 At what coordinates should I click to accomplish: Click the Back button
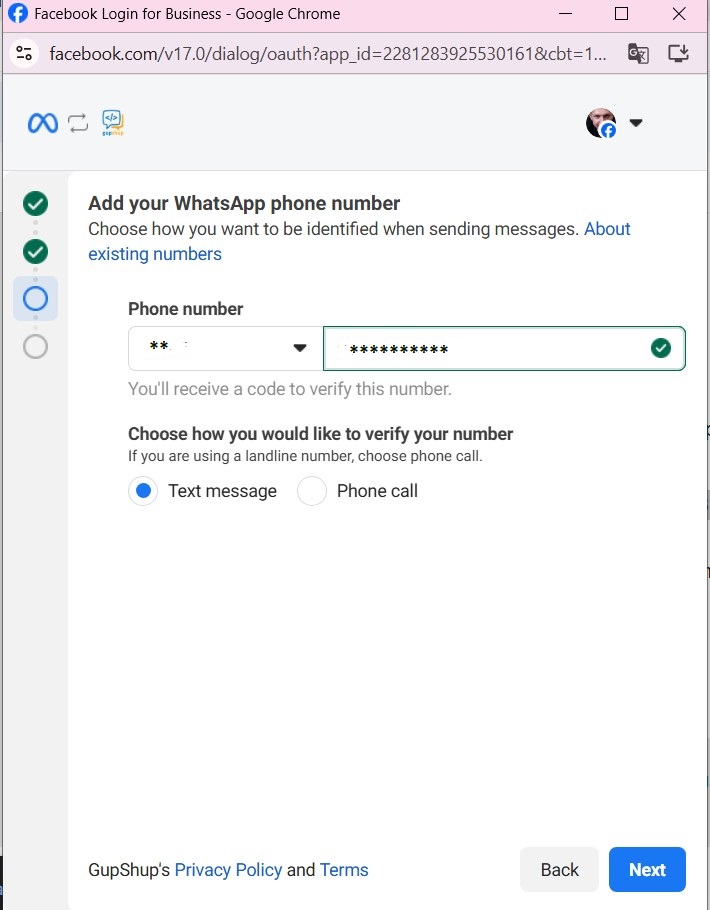click(559, 869)
